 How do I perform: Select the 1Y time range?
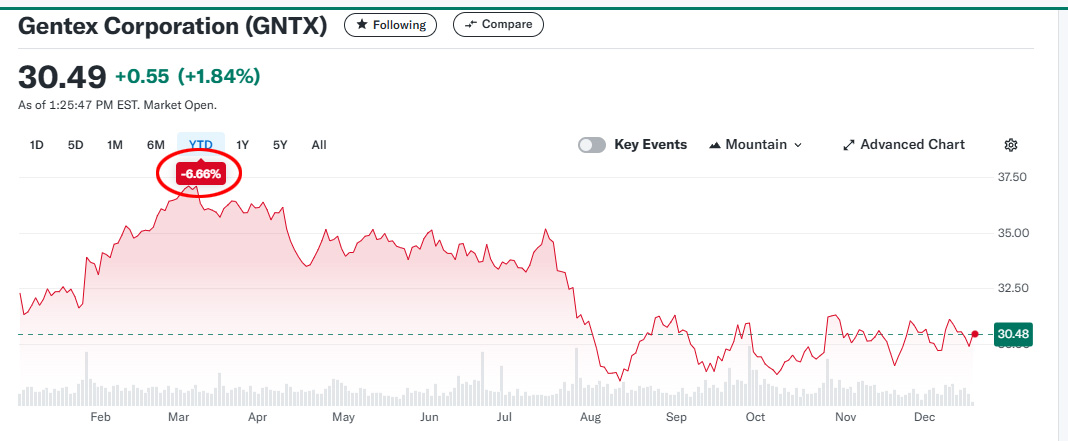242,145
